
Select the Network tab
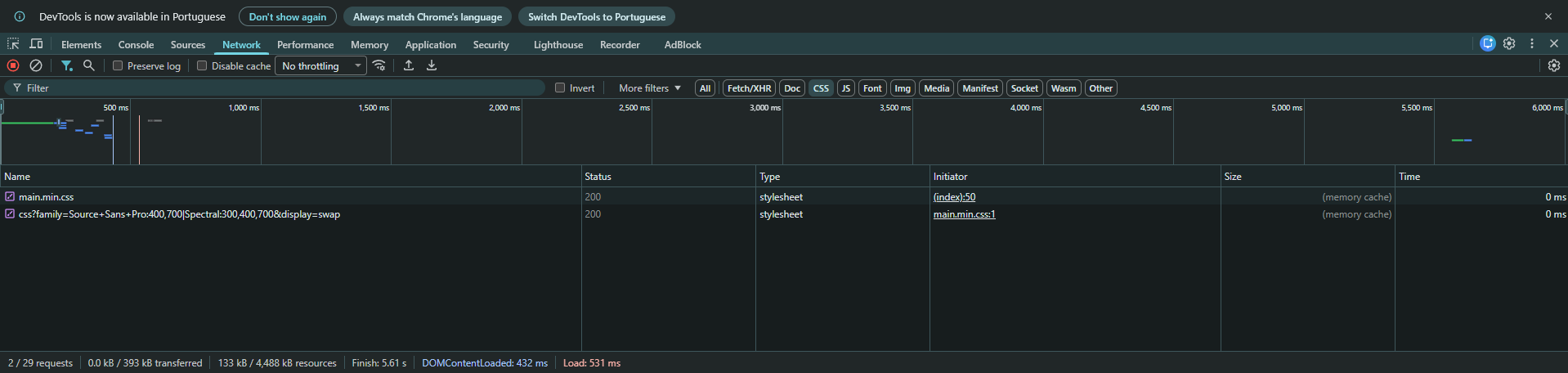click(241, 44)
